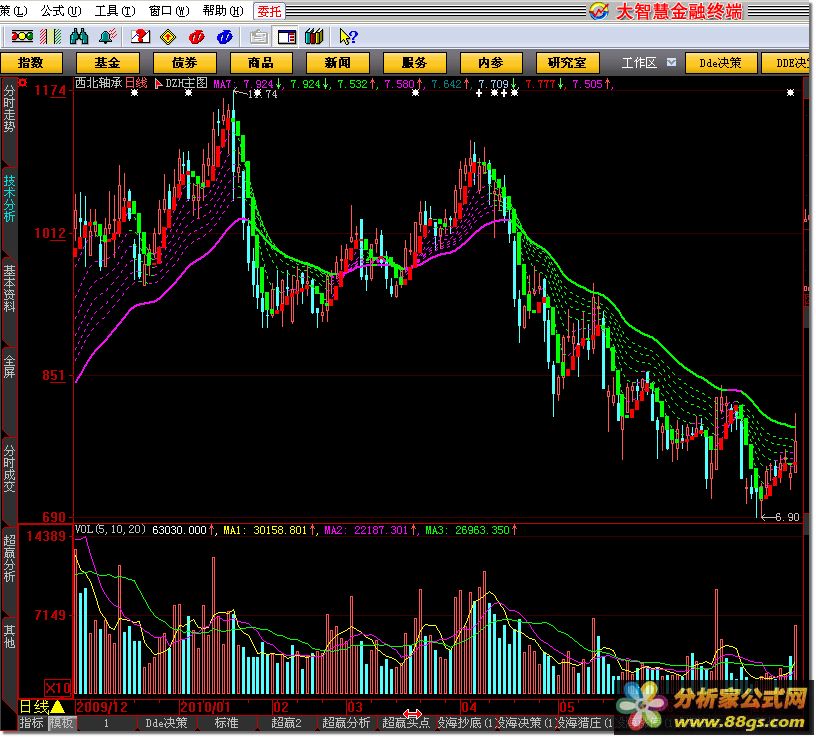The image size is (816, 737).
Task: Open the 工具(T) menu
Action: [x=115, y=11]
